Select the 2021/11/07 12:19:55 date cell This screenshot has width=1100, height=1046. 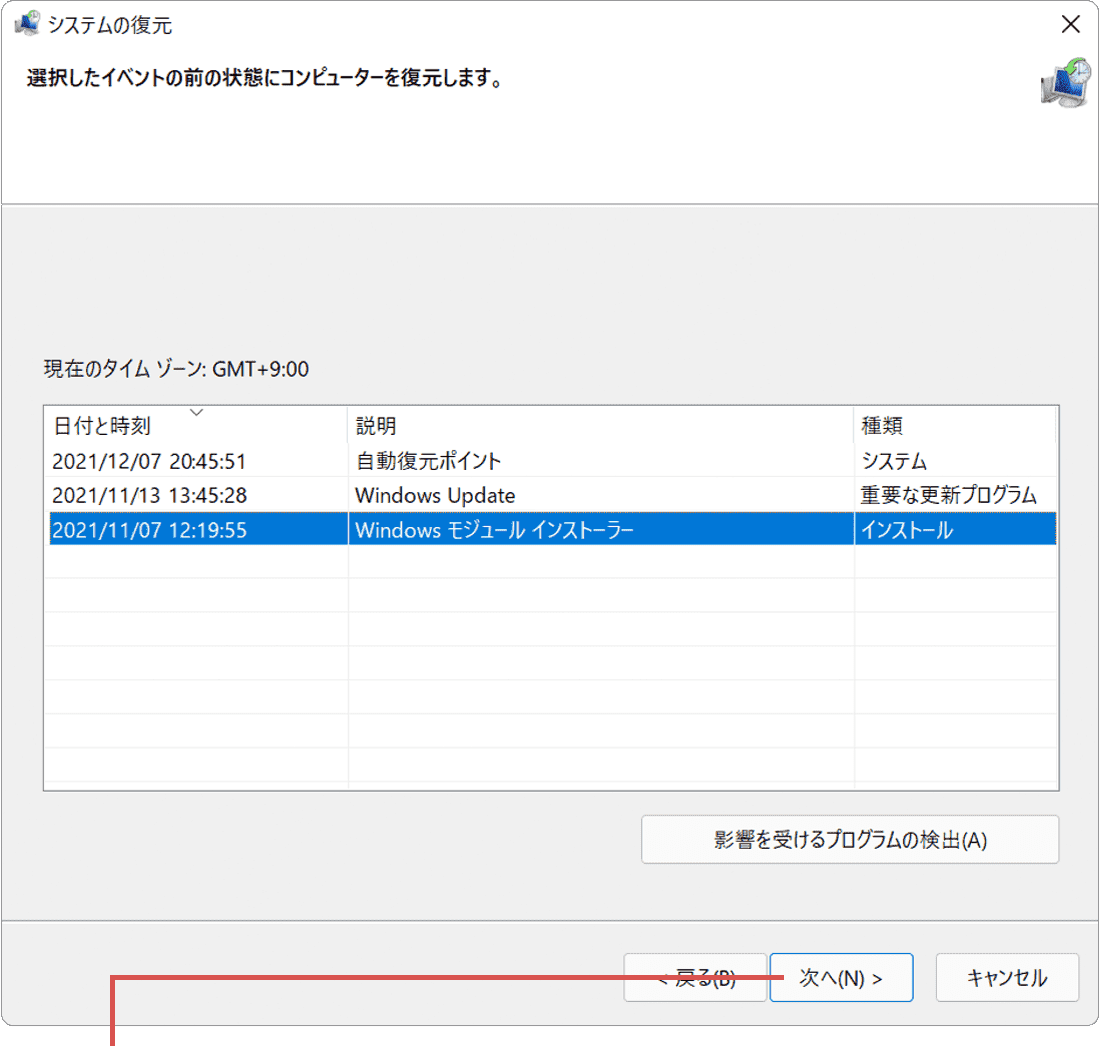[149, 530]
